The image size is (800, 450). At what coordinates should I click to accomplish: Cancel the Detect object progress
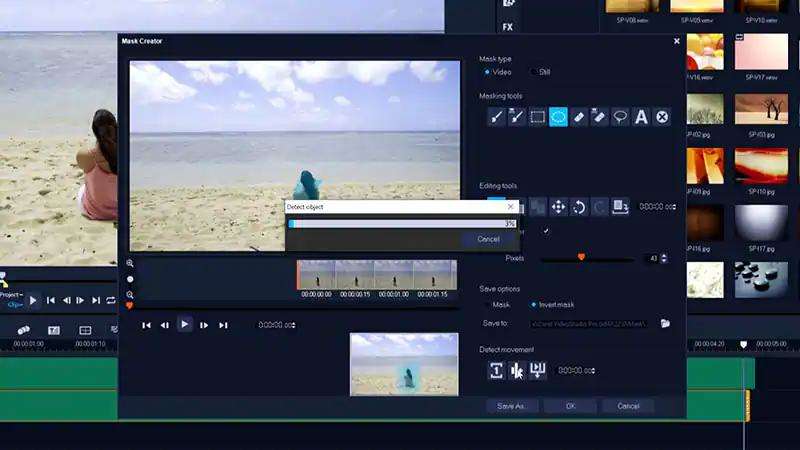point(488,239)
